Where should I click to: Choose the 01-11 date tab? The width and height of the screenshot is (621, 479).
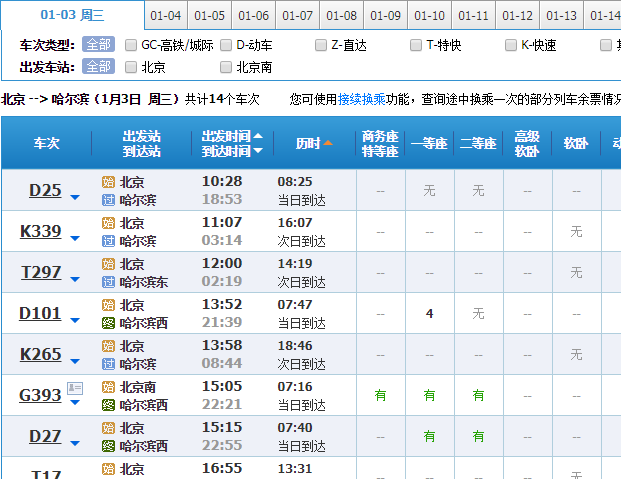click(x=474, y=15)
